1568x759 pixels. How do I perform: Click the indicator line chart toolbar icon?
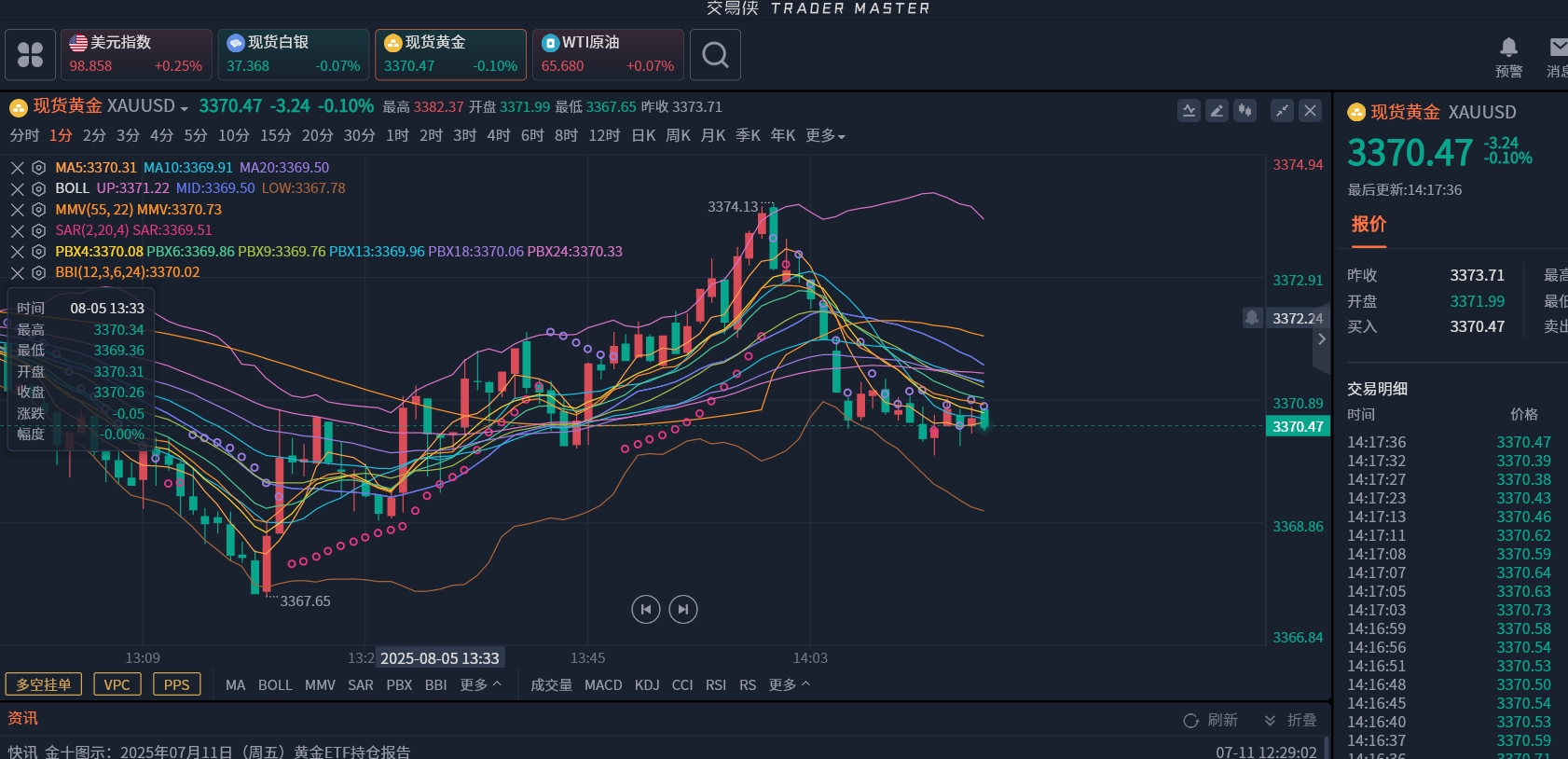coord(1189,111)
